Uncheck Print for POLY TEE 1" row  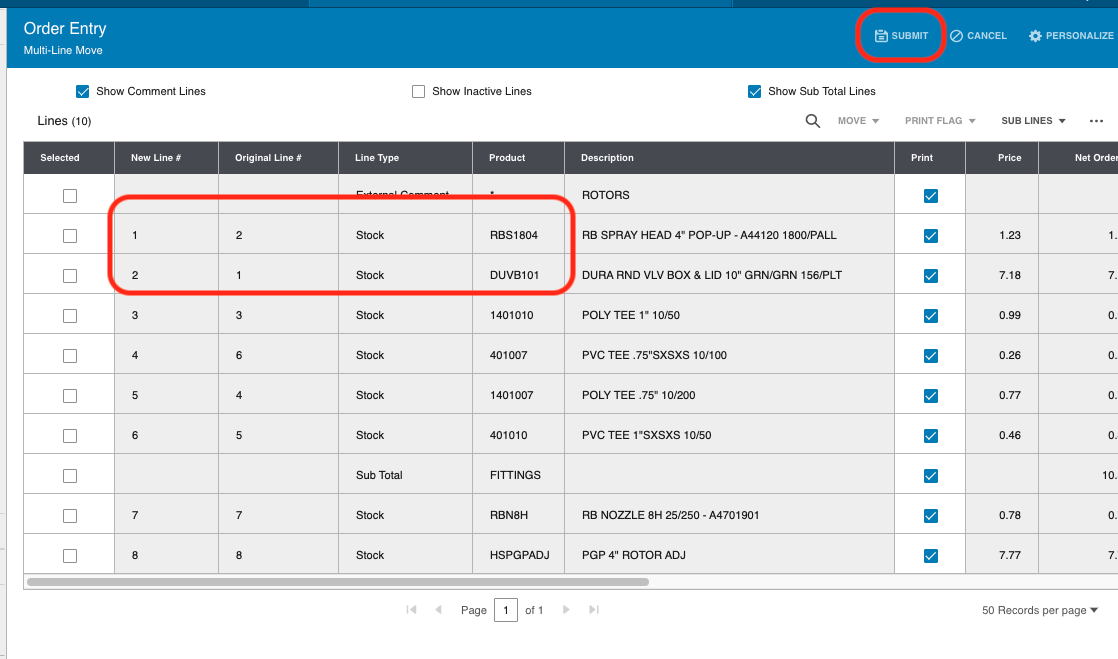[930, 316]
